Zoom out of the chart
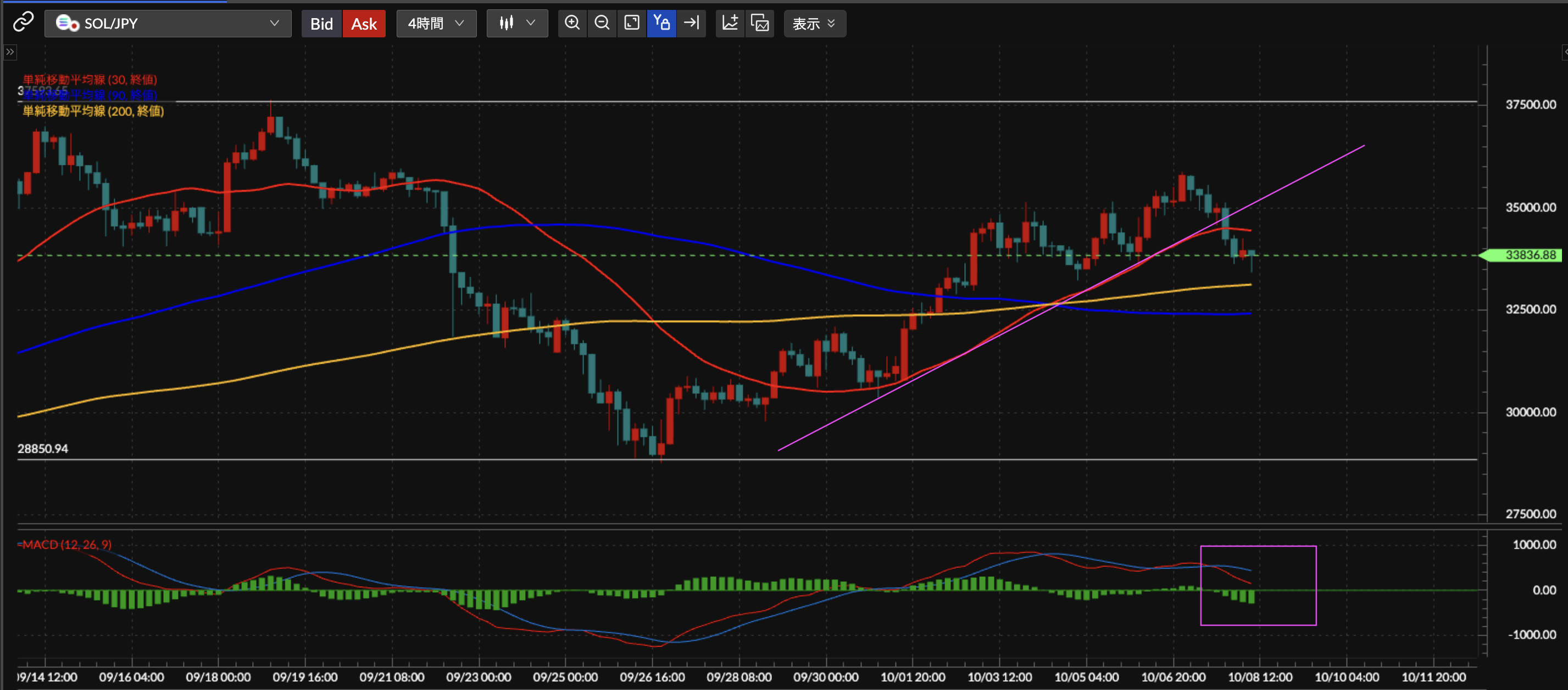Screen dimensions: 1568x690 tap(602, 23)
